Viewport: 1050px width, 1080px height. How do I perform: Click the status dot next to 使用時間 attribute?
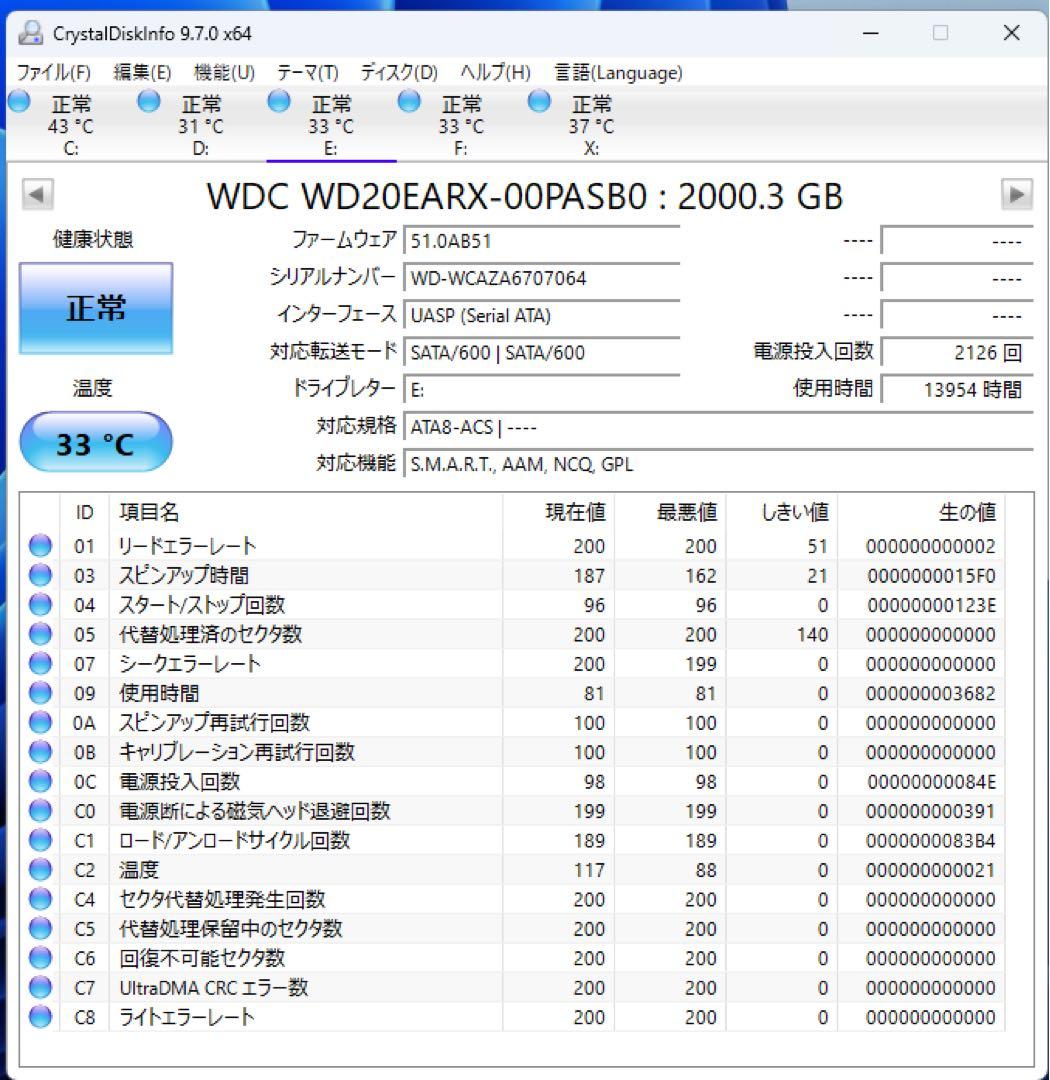(x=39, y=693)
